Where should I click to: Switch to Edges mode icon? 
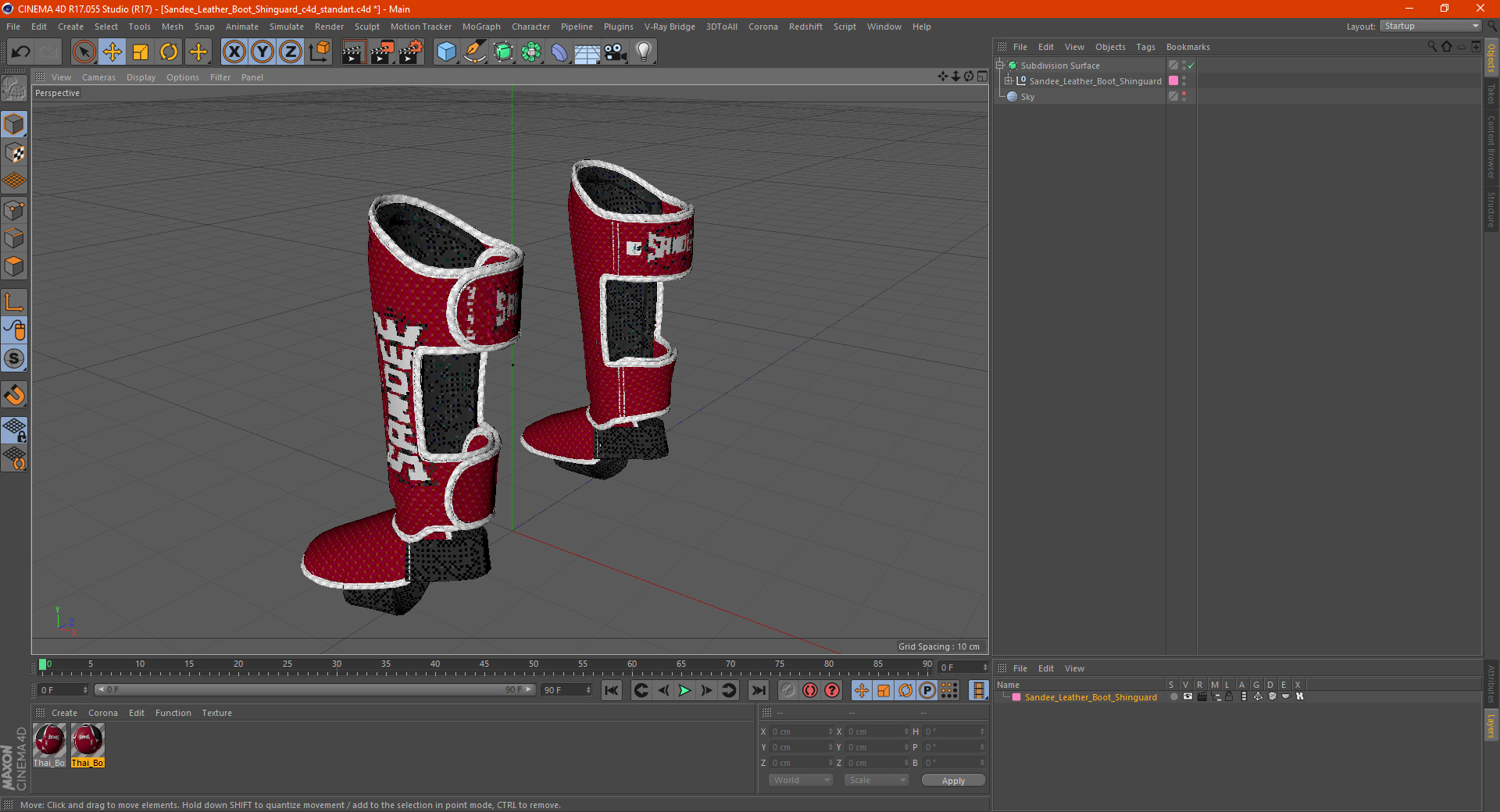pos(14,238)
